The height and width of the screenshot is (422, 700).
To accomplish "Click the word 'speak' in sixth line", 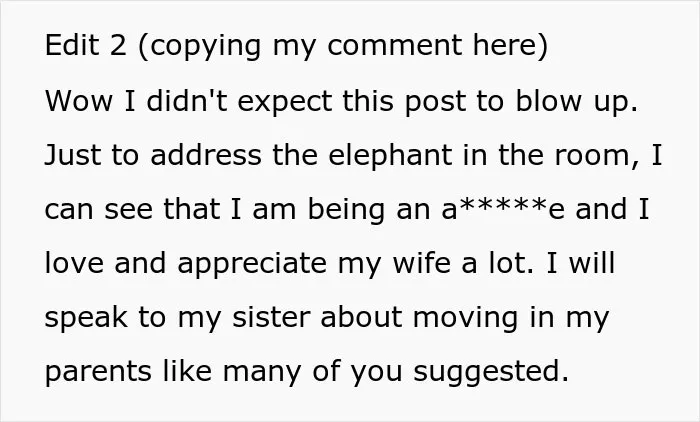I will tap(86, 318).
